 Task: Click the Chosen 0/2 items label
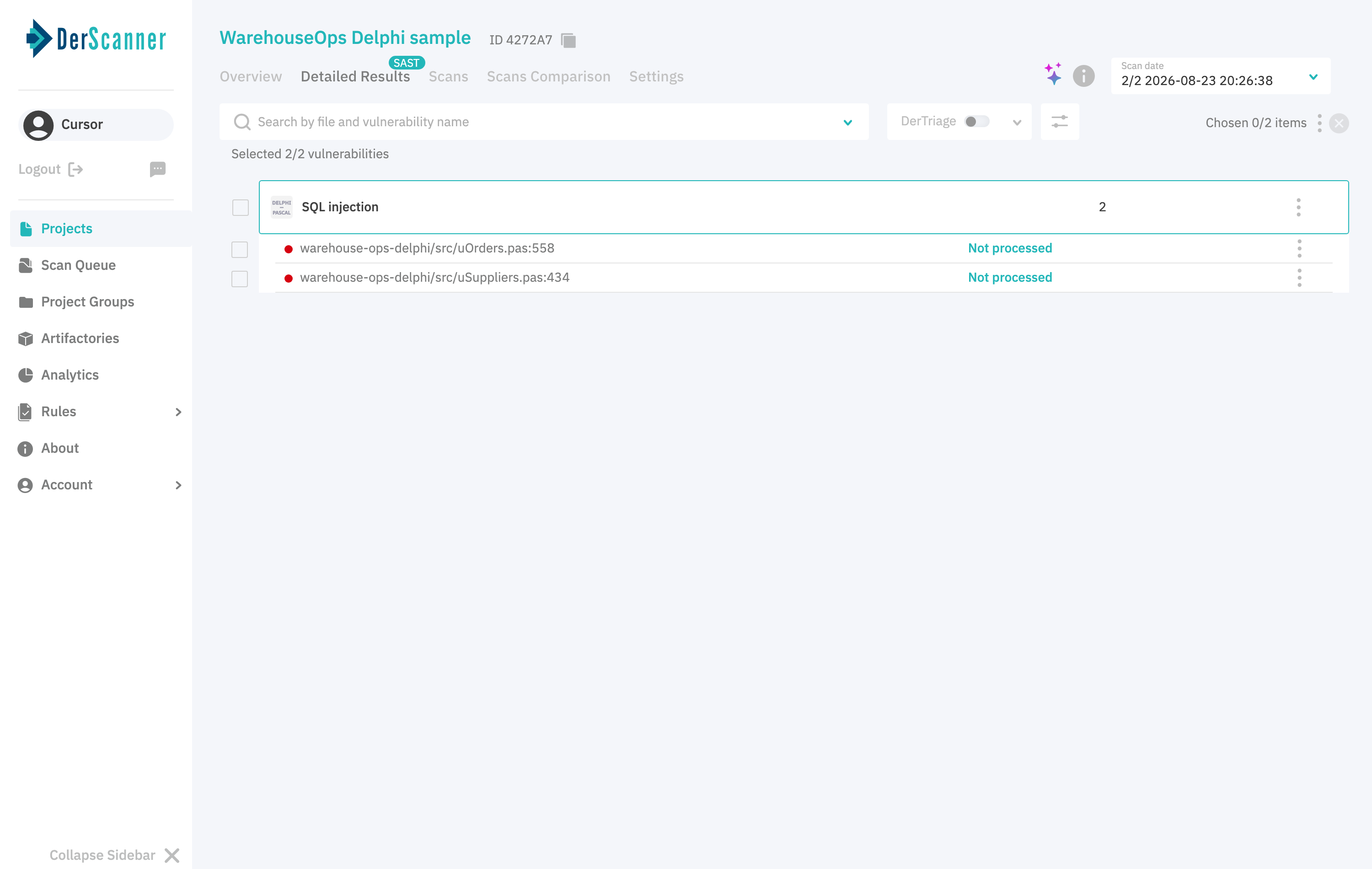click(x=1256, y=123)
